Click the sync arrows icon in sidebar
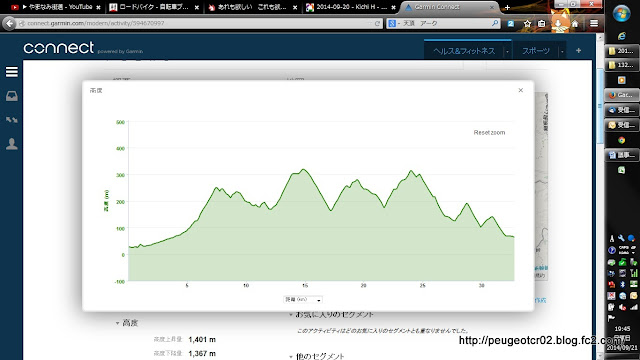640x360 pixels. [11, 120]
